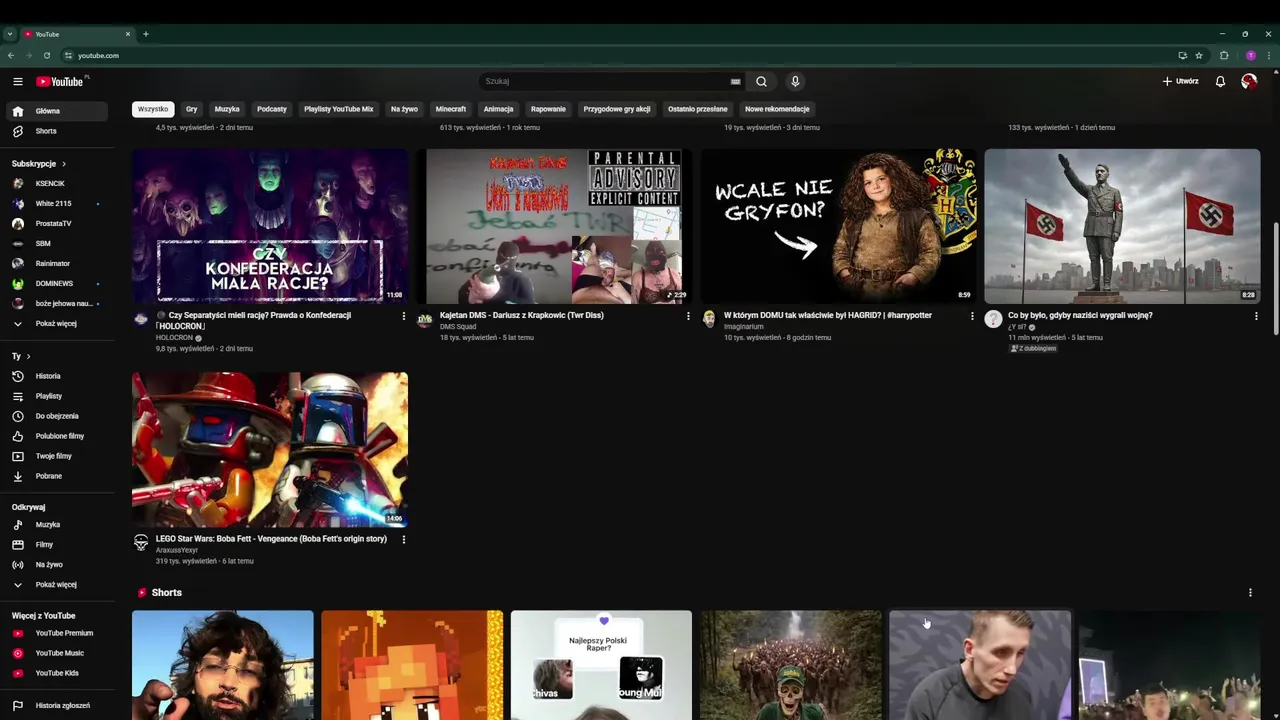Screen dimensions: 1280x720
Task: Open options for HAGRID video
Action: click(972, 316)
